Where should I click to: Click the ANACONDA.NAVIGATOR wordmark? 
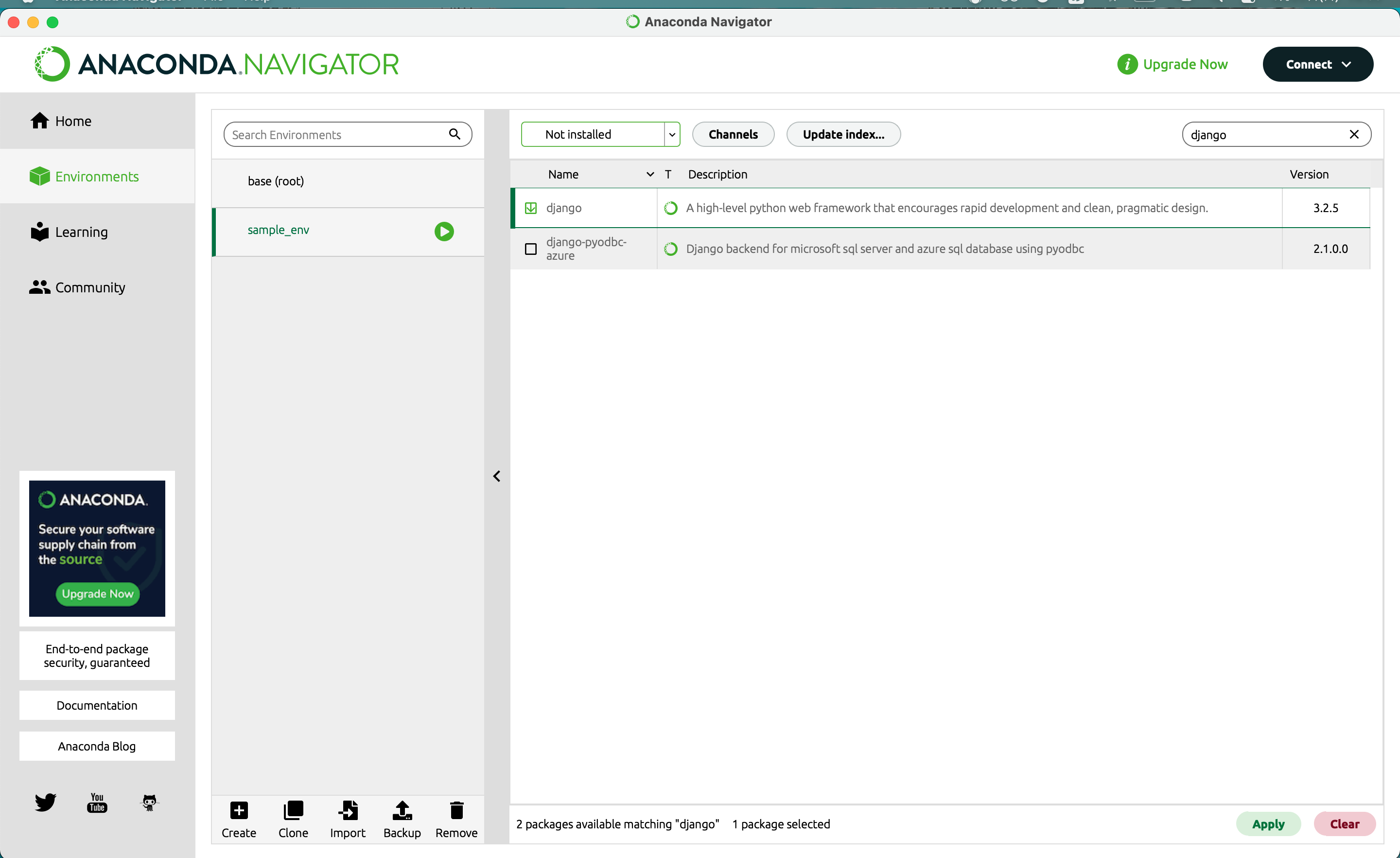[239, 64]
